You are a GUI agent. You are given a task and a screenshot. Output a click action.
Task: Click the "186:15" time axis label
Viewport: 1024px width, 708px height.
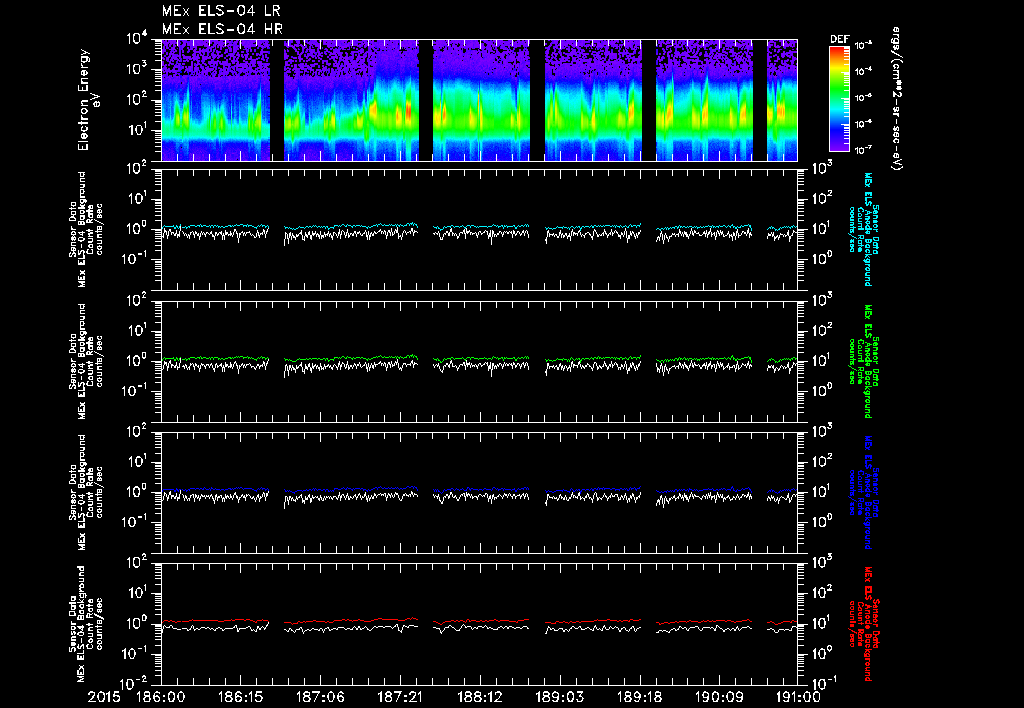pyautogui.click(x=240, y=697)
